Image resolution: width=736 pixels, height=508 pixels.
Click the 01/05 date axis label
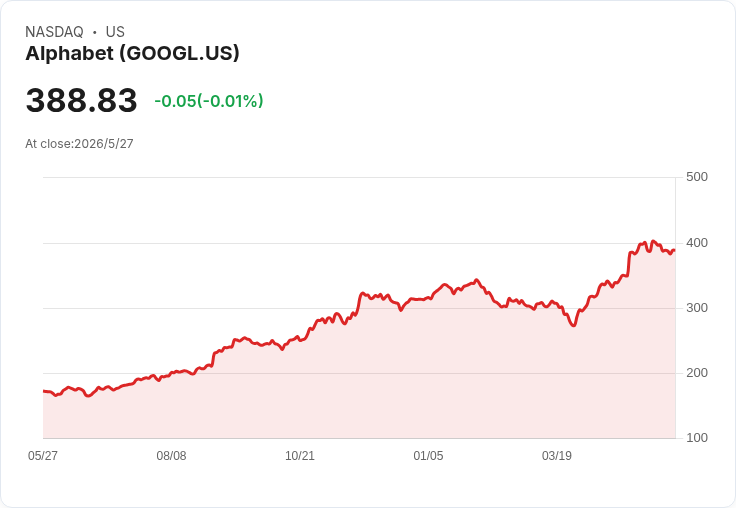click(428, 456)
